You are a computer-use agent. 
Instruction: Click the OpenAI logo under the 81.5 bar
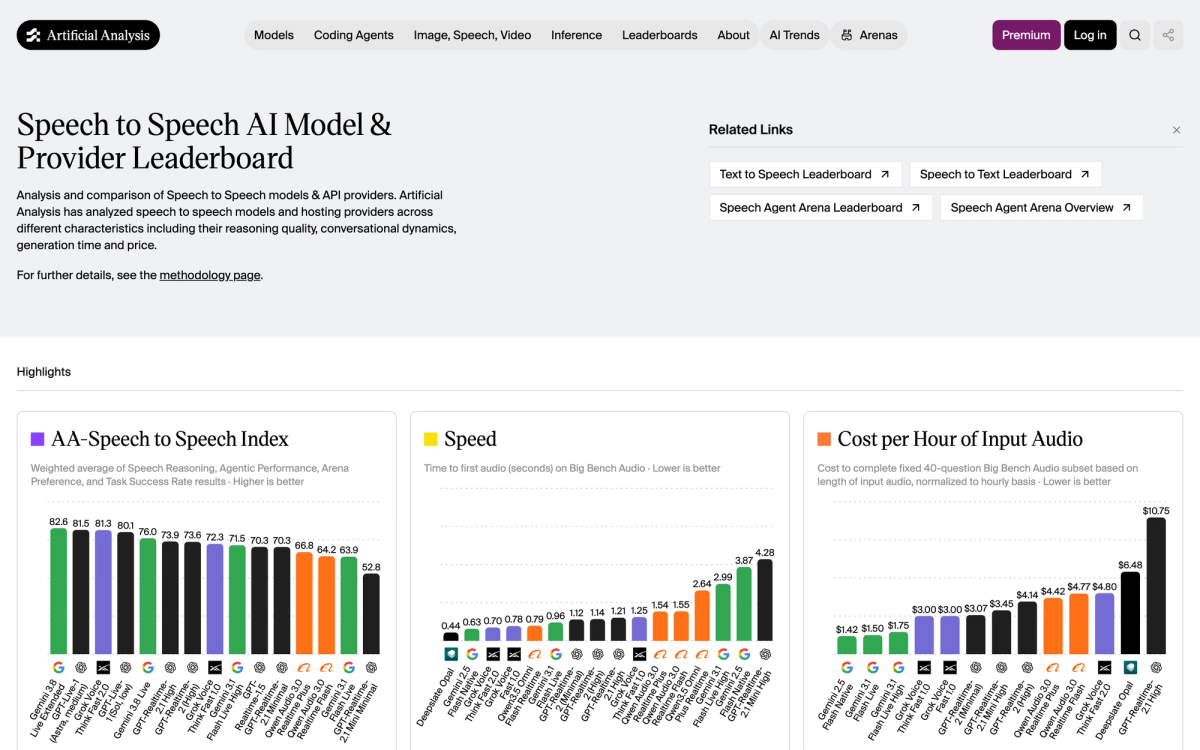tap(81, 667)
